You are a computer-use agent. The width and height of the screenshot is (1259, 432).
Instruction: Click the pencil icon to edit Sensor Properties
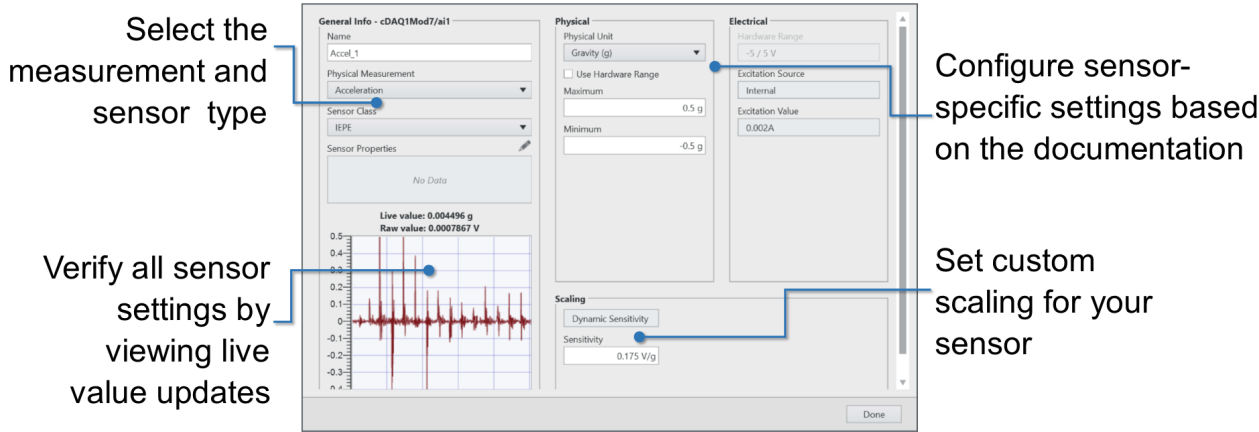(x=525, y=146)
